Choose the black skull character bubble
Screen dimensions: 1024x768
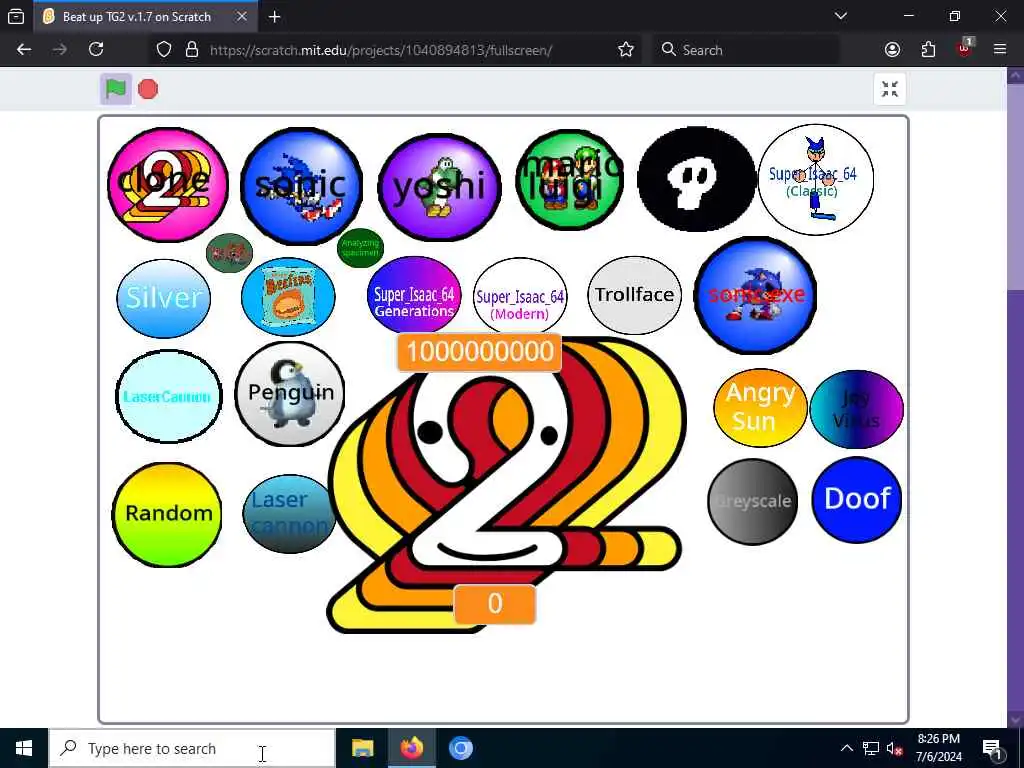pos(696,179)
